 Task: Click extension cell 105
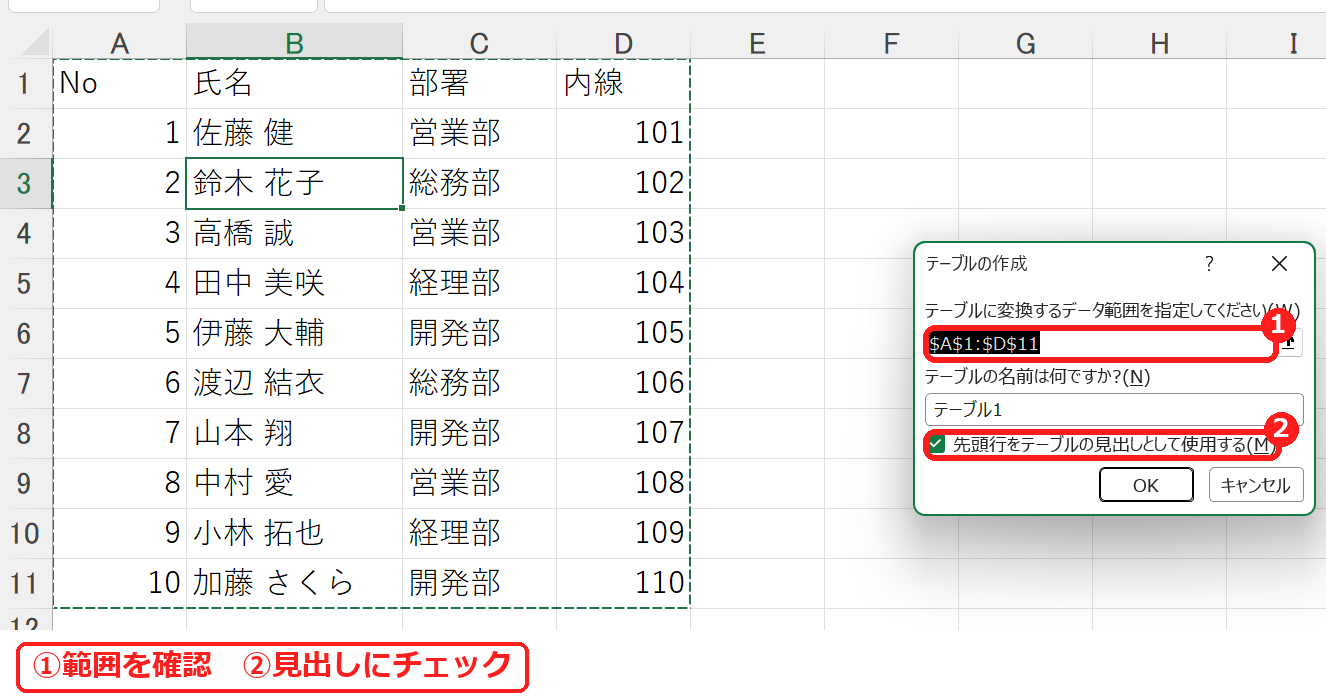click(623, 333)
